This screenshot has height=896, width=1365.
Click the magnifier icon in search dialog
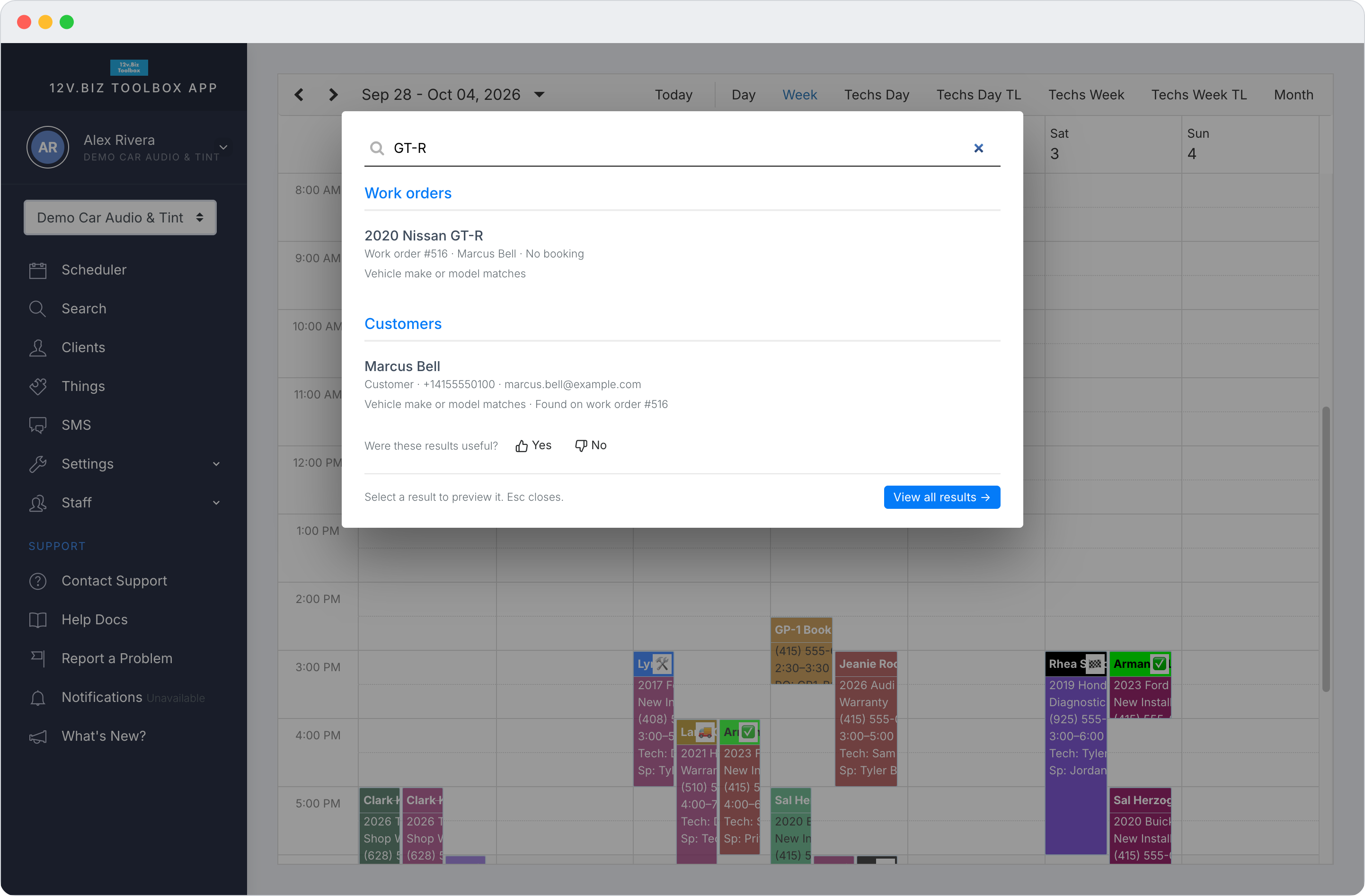click(x=377, y=149)
